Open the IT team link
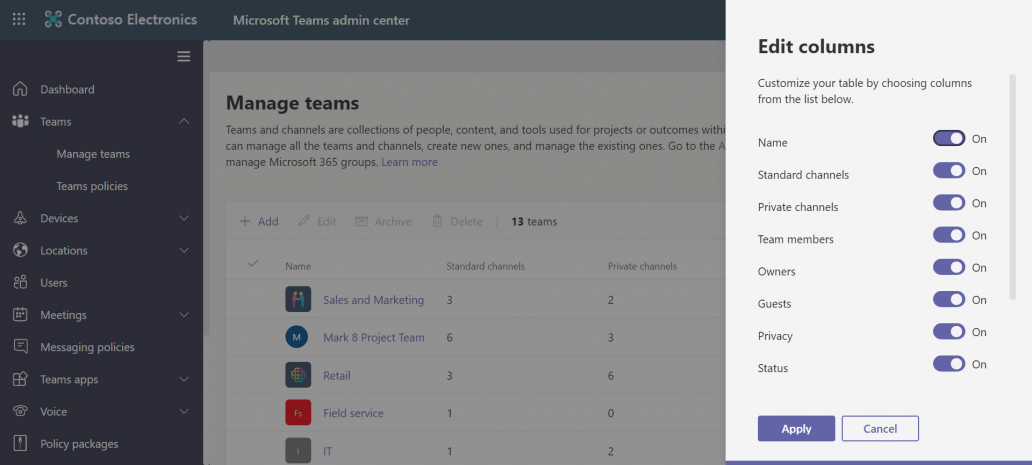 327,451
